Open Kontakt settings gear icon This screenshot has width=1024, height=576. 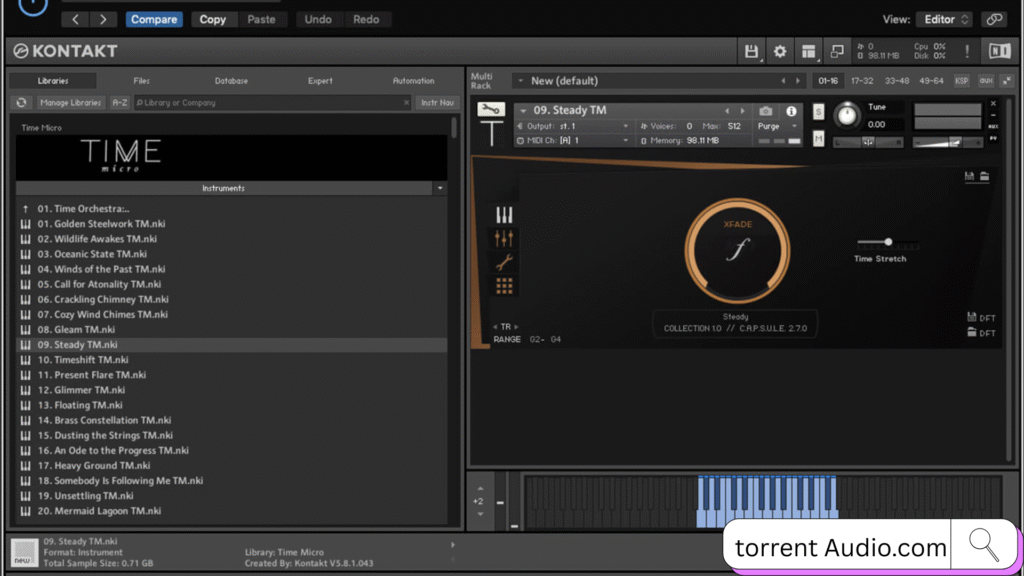pyautogui.click(x=780, y=51)
